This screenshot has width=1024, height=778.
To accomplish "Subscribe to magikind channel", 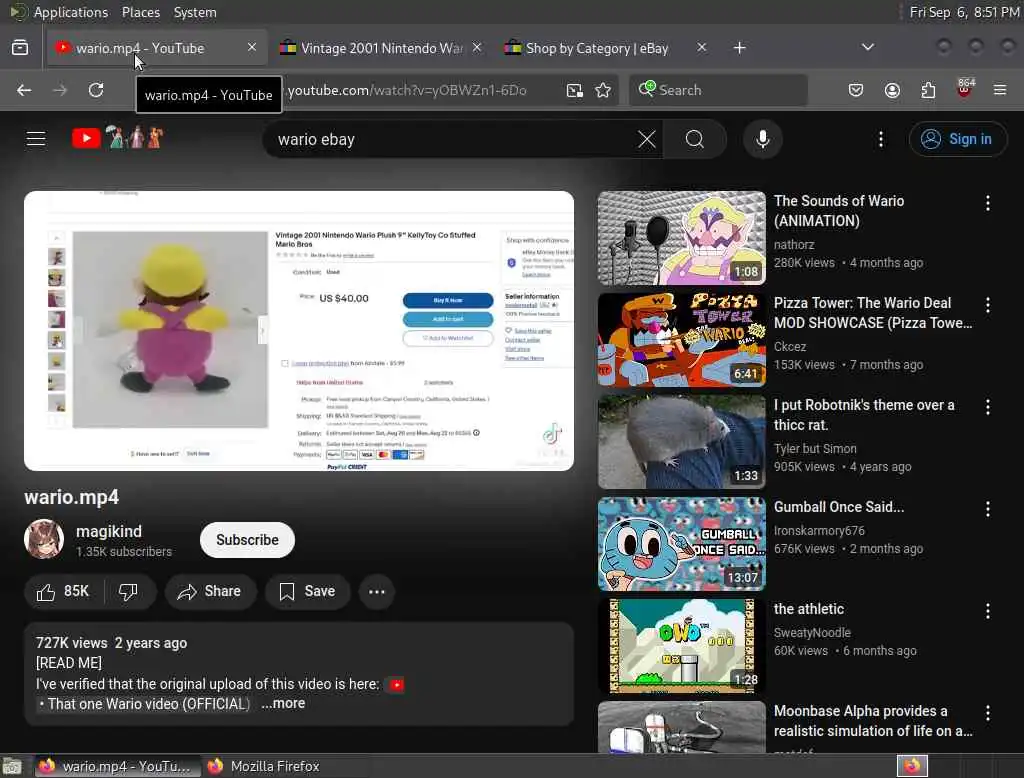I will tap(247, 540).
